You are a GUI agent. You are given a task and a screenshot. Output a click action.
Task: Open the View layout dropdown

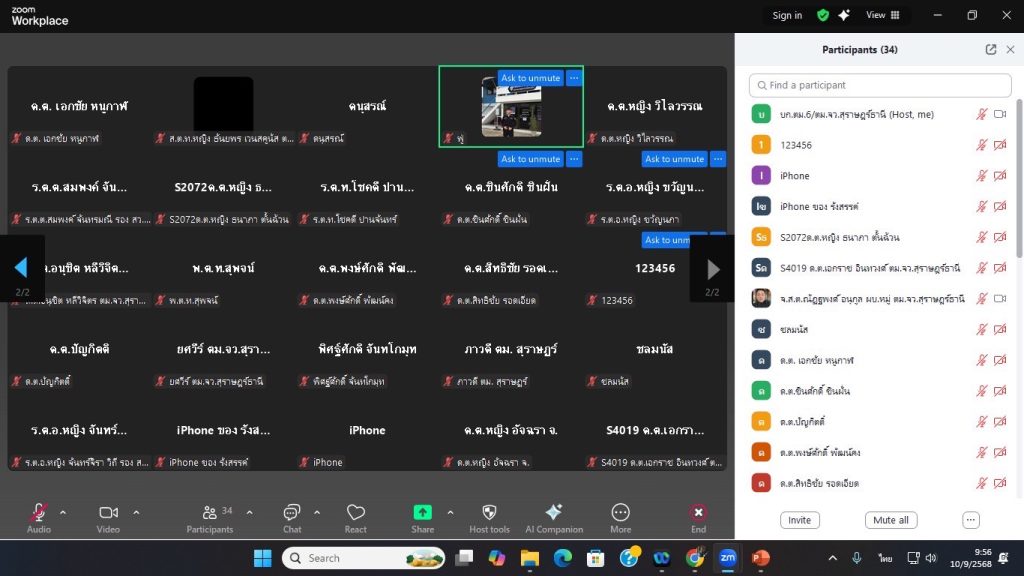(882, 15)
